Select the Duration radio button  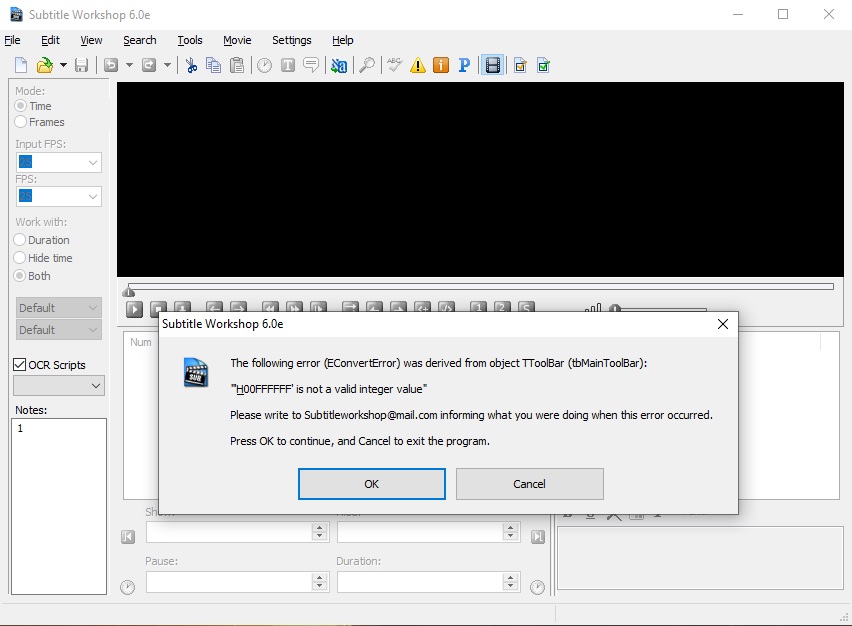pos(20,240)
